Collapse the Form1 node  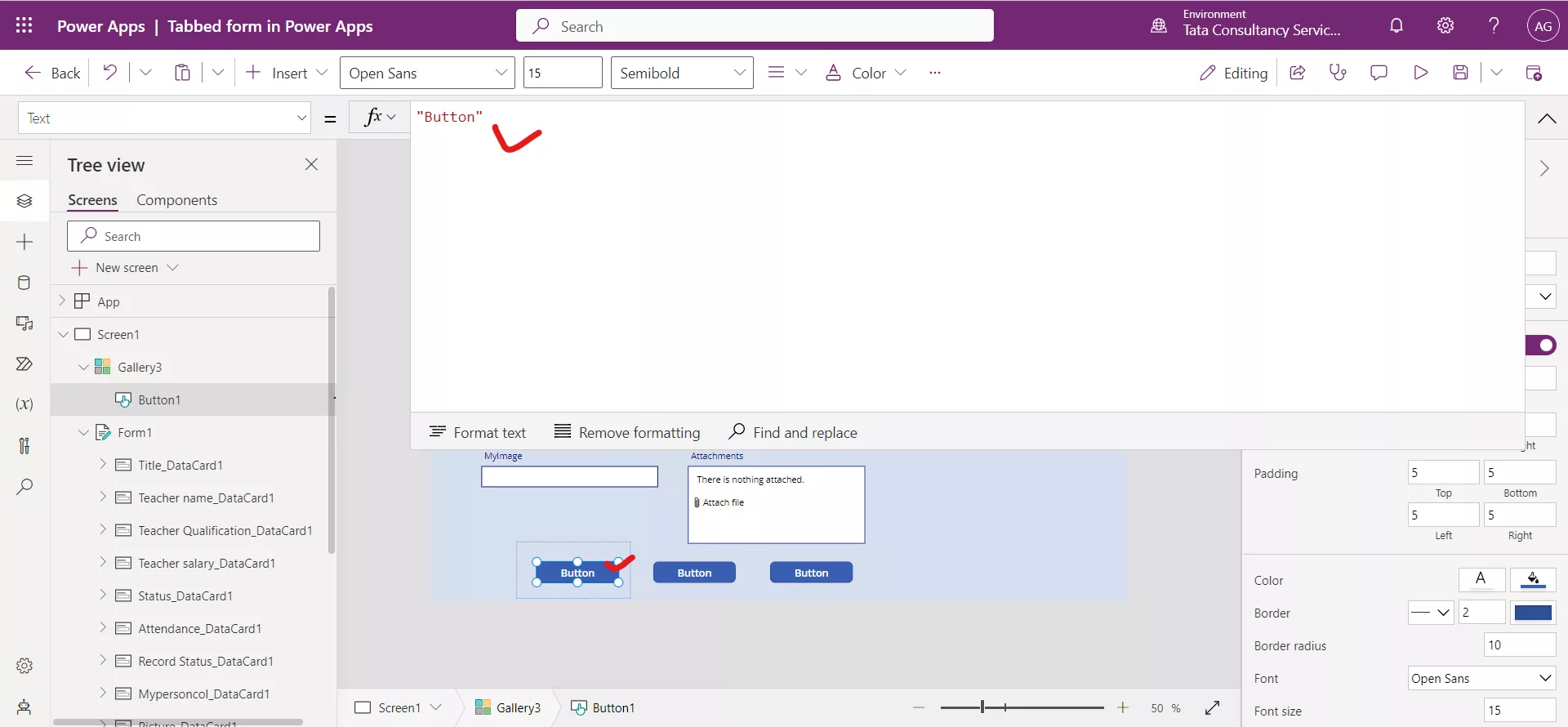[83, 432]
